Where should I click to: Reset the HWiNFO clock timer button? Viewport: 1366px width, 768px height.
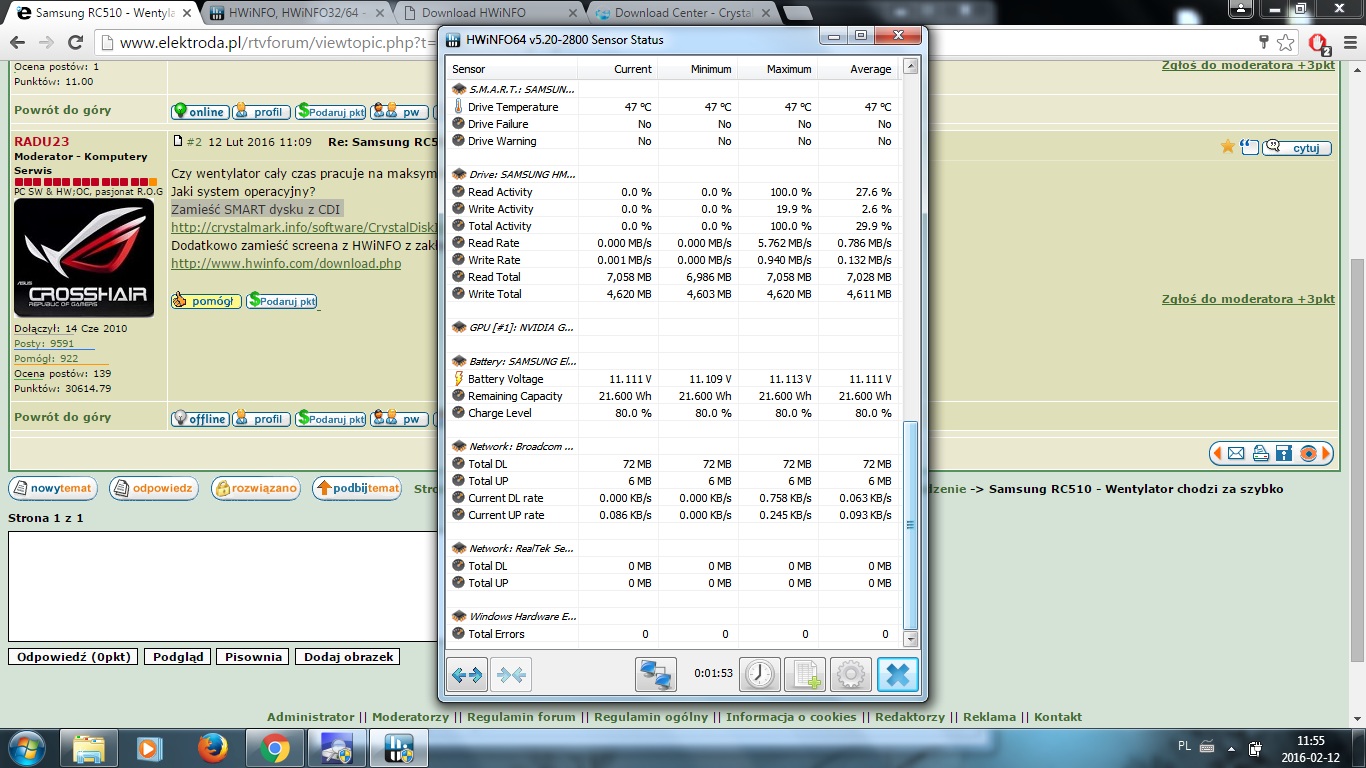click(x=760, y=675)
